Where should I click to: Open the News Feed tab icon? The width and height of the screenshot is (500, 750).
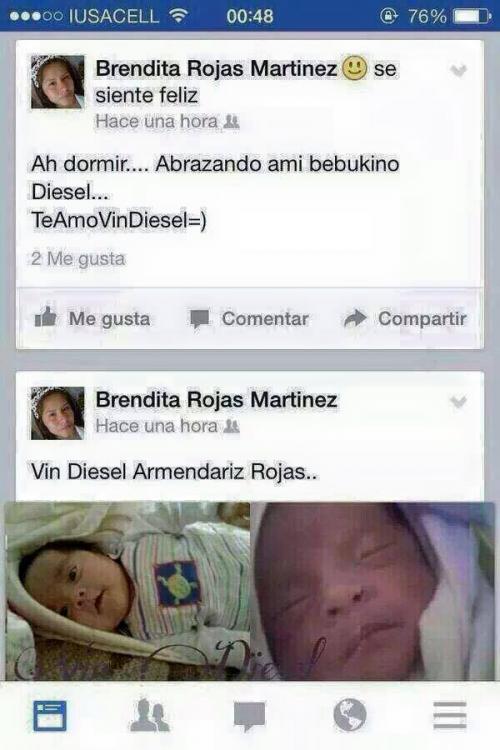pos(50,716)
